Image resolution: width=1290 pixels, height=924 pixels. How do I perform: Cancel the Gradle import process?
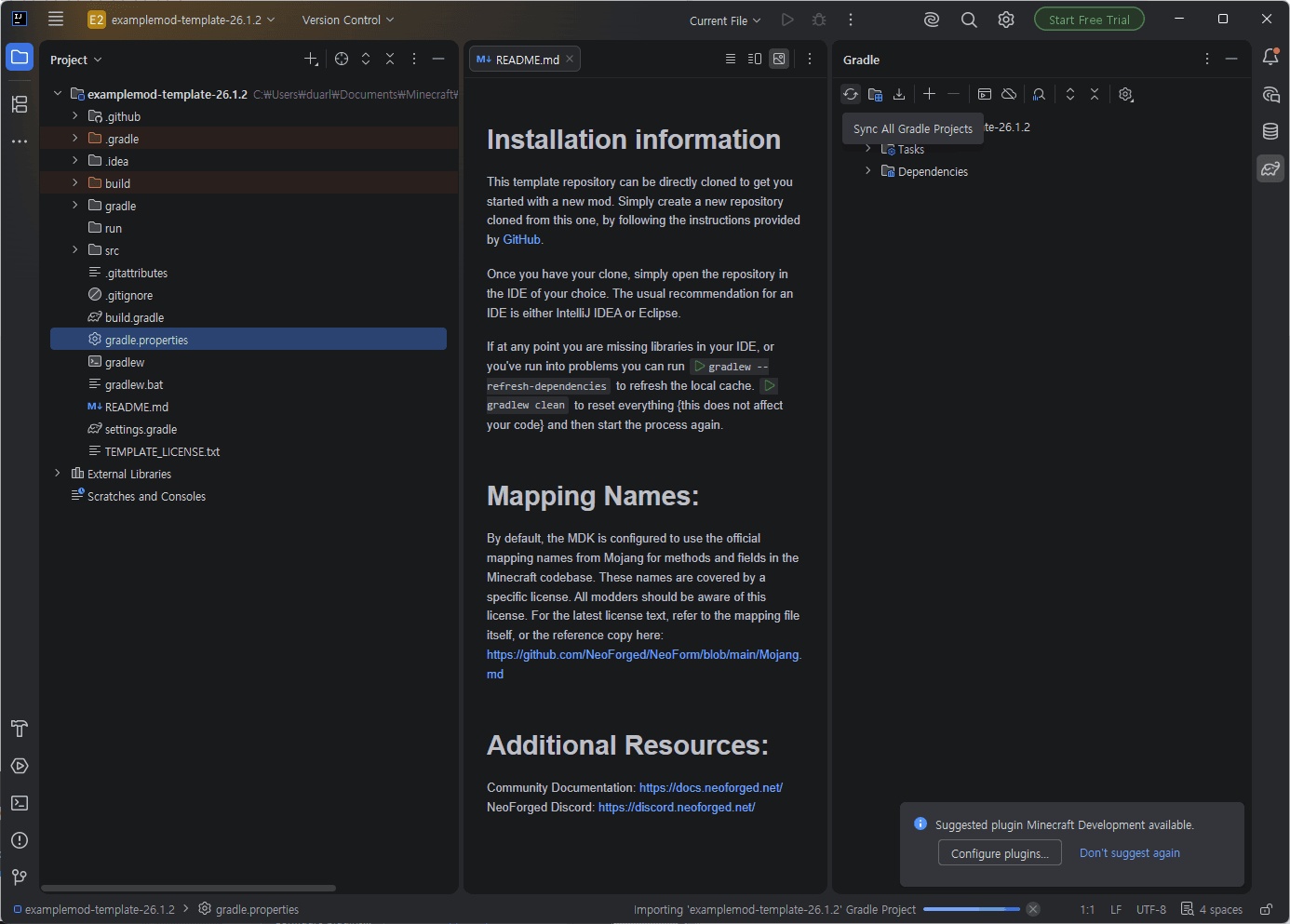point(1033,909)
